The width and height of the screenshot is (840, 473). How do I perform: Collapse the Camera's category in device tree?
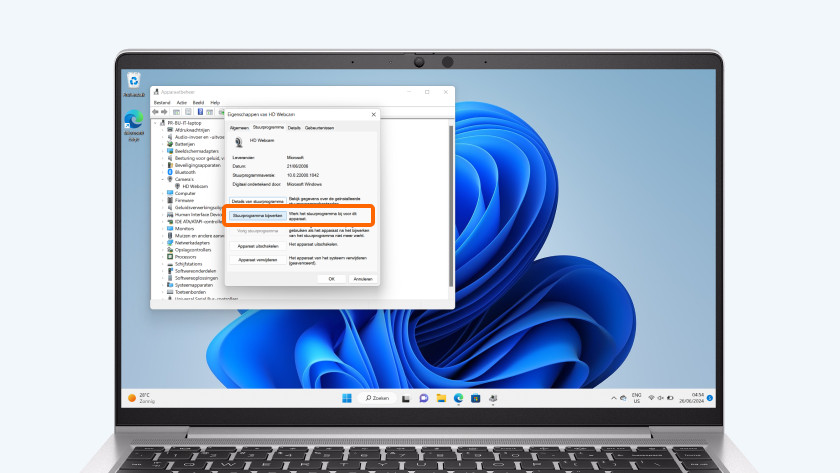tap(165, 179)
